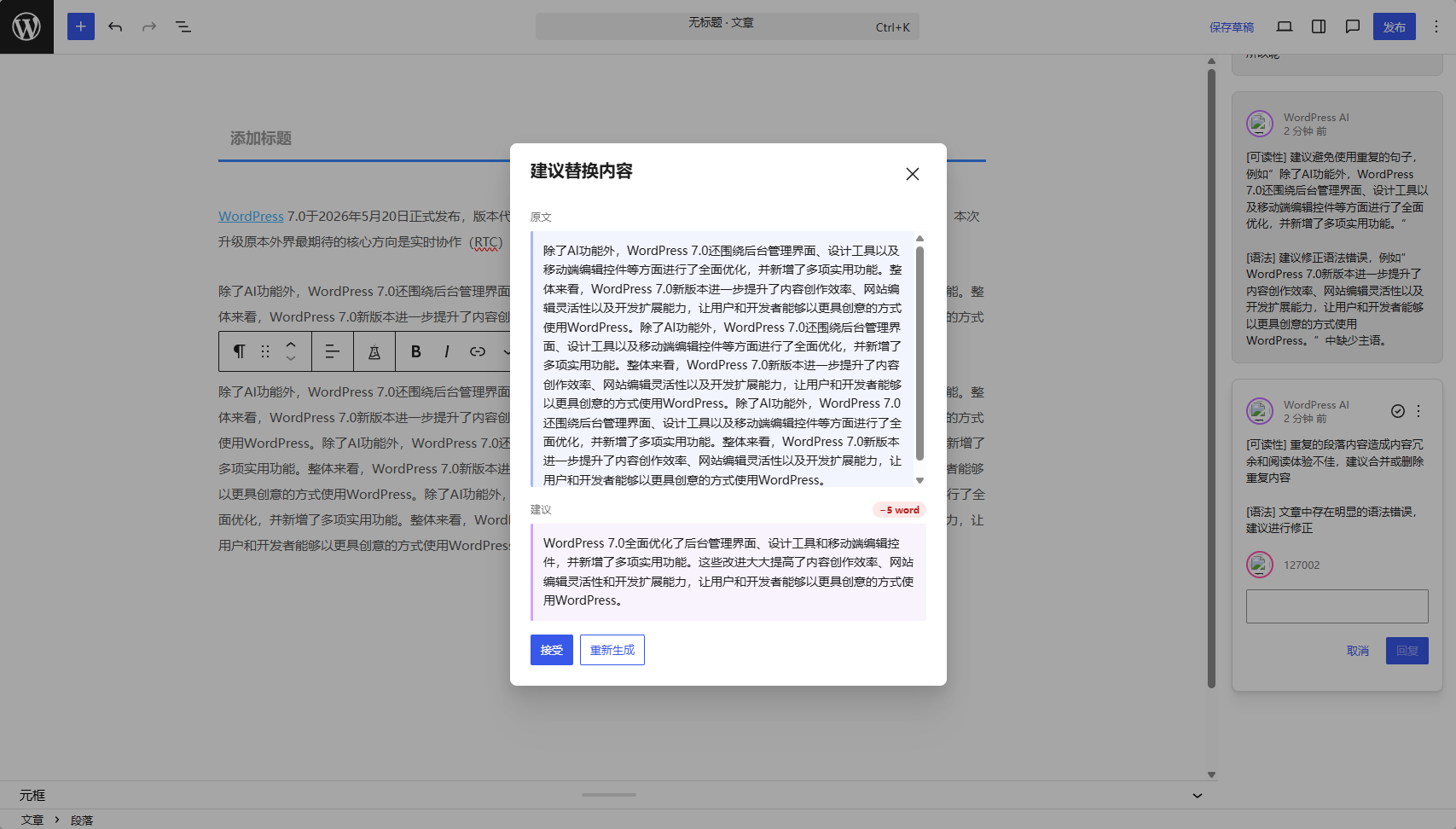Open the command palette title bar 无标题 · 文章
Image resolution: width=1456 pixels, height=829 pixels.
tap(728, 26)
